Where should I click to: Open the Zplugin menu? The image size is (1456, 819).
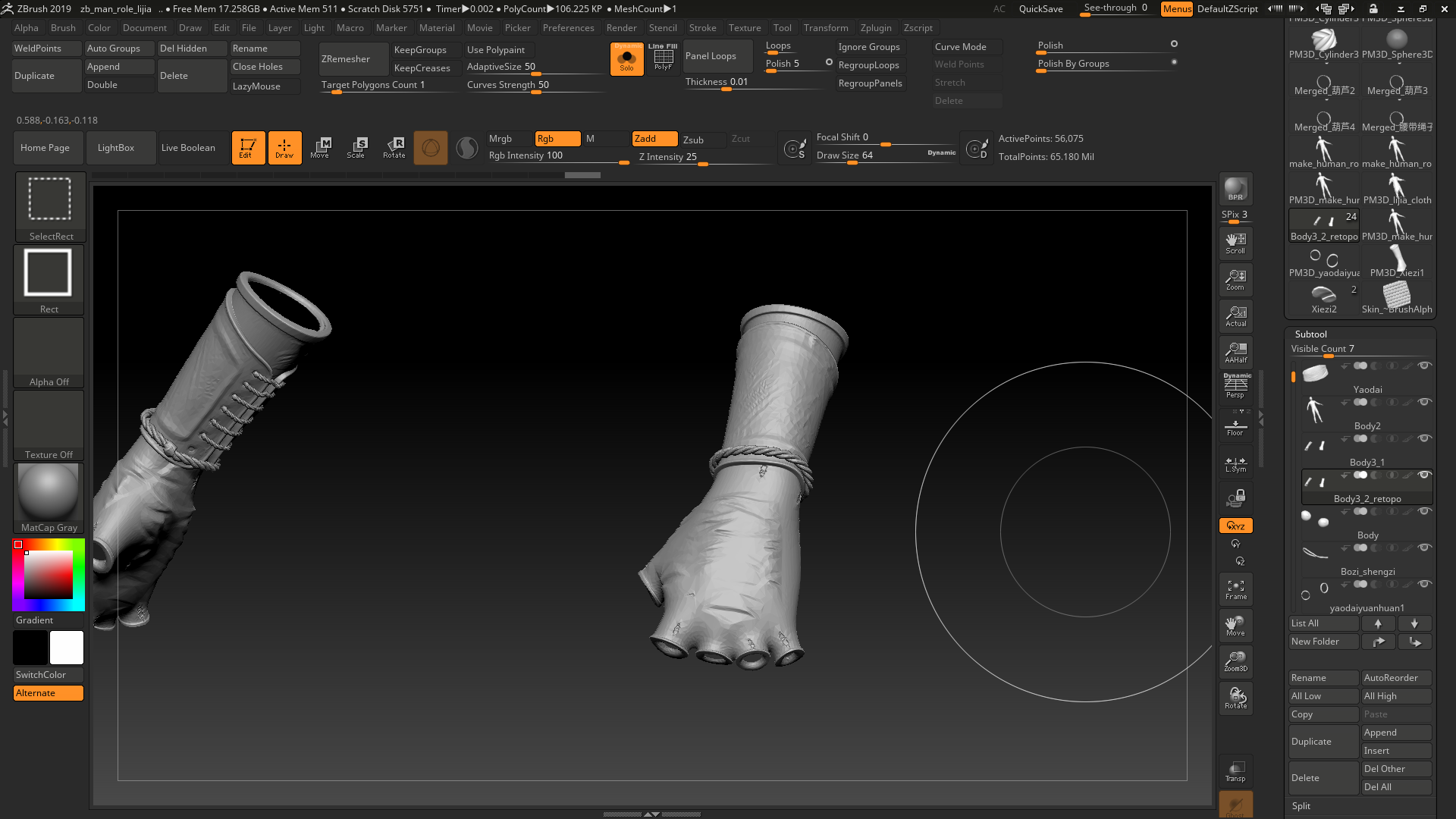click(876, 28)
